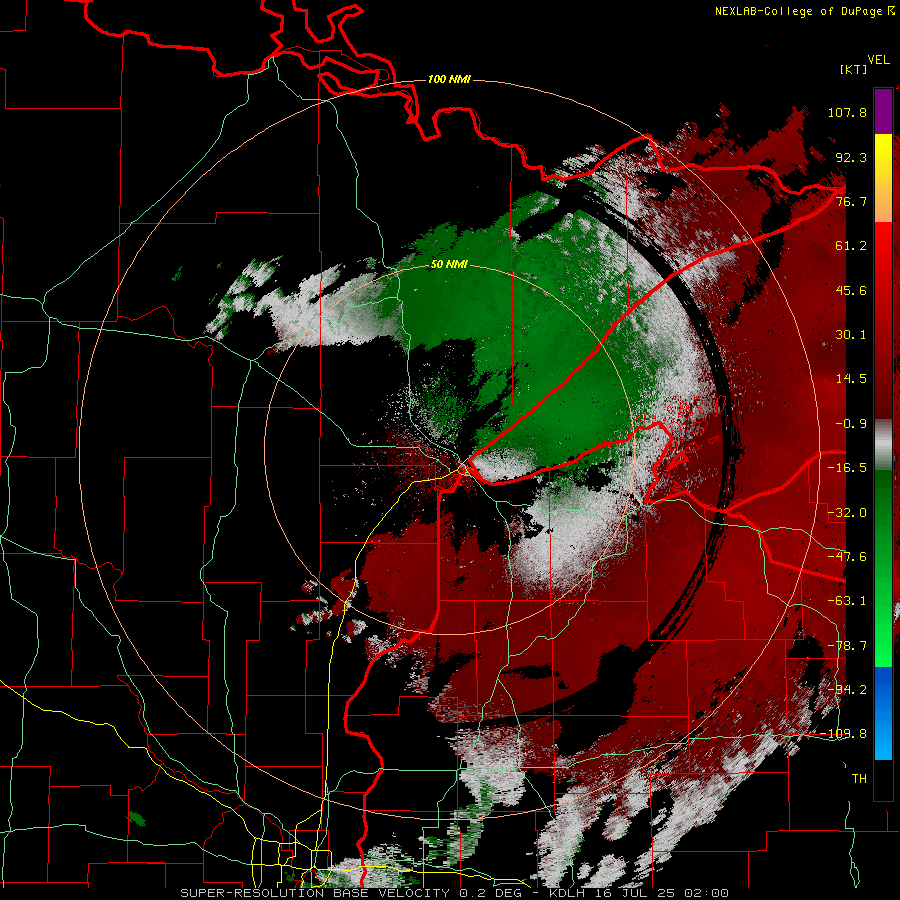Select the -16.5 scale value

tap(847, 468)
